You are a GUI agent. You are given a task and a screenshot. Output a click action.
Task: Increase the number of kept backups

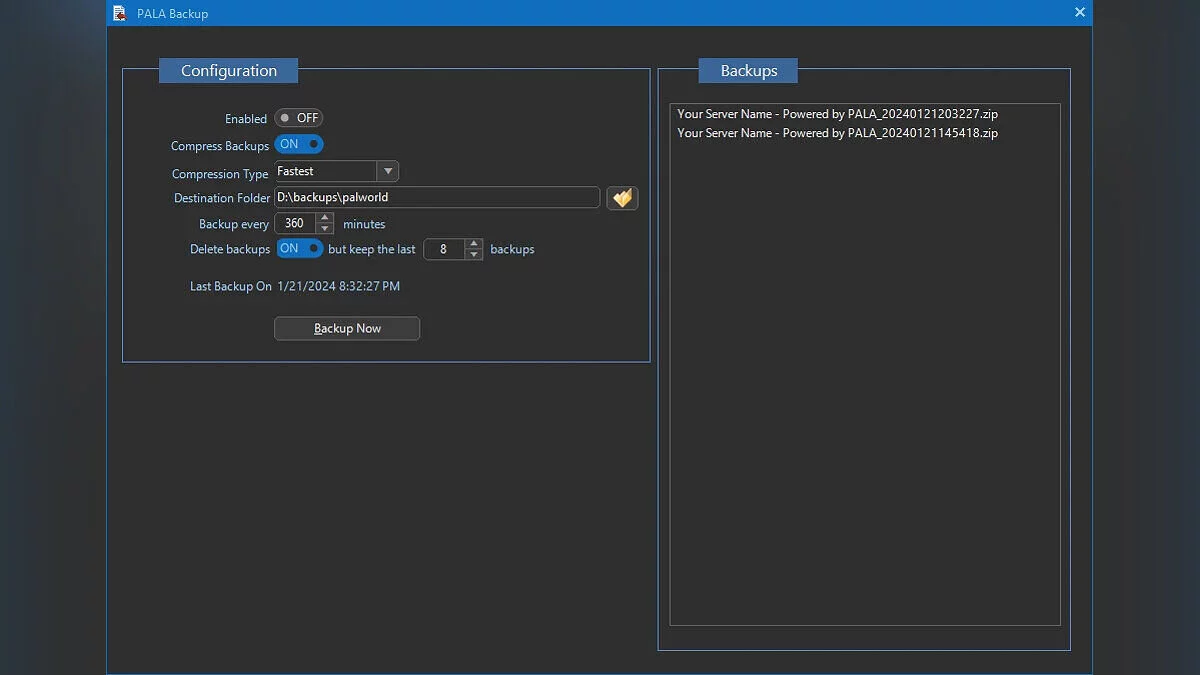(474, 245)
